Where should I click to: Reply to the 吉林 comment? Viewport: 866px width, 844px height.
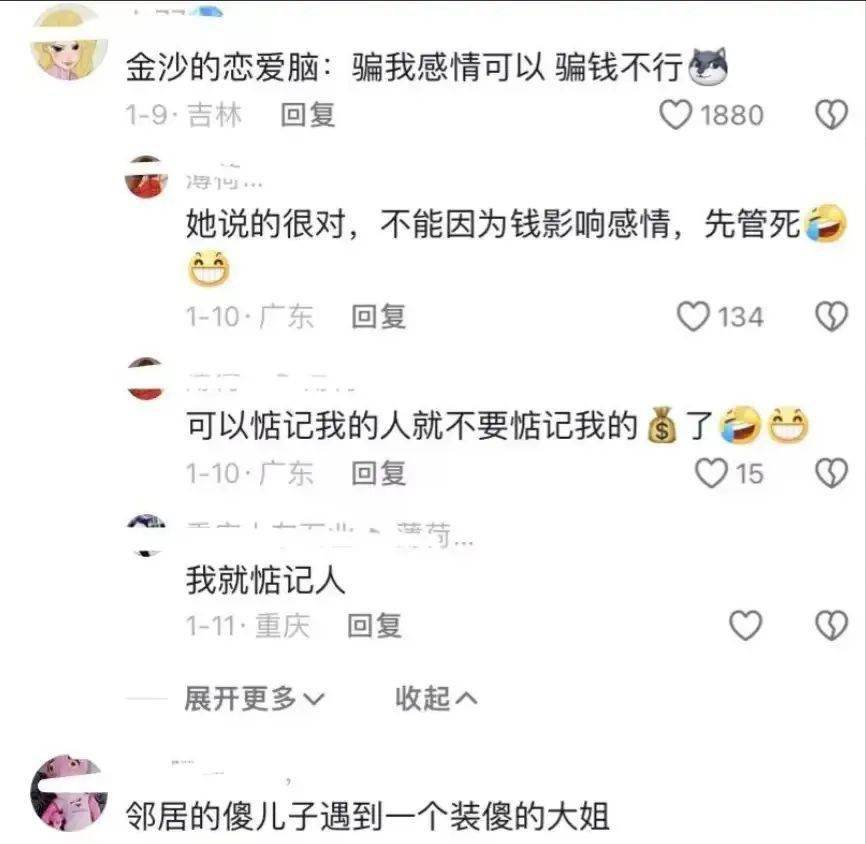[308, 115]
